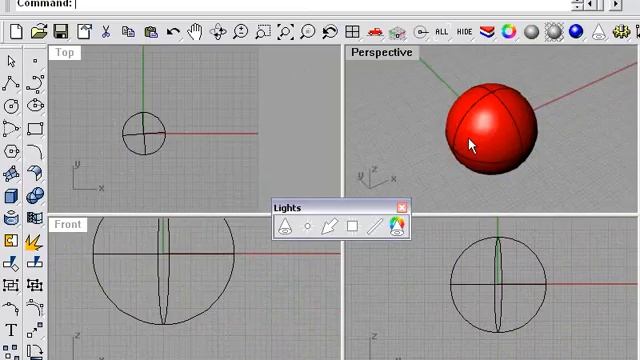Add a directional light arrow icon
640x360 pixels.
329,226
